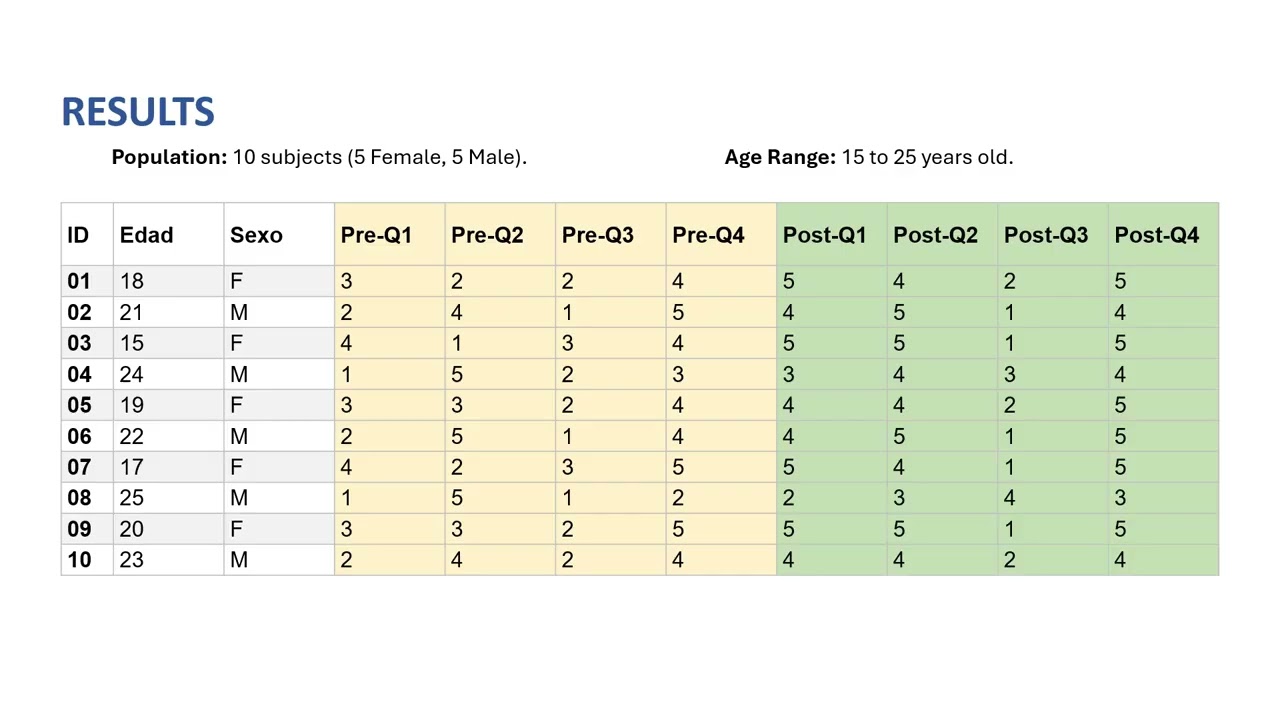Select the Post-Q4 header cell
The image size is (1280, 720).
coord(1164,235)
